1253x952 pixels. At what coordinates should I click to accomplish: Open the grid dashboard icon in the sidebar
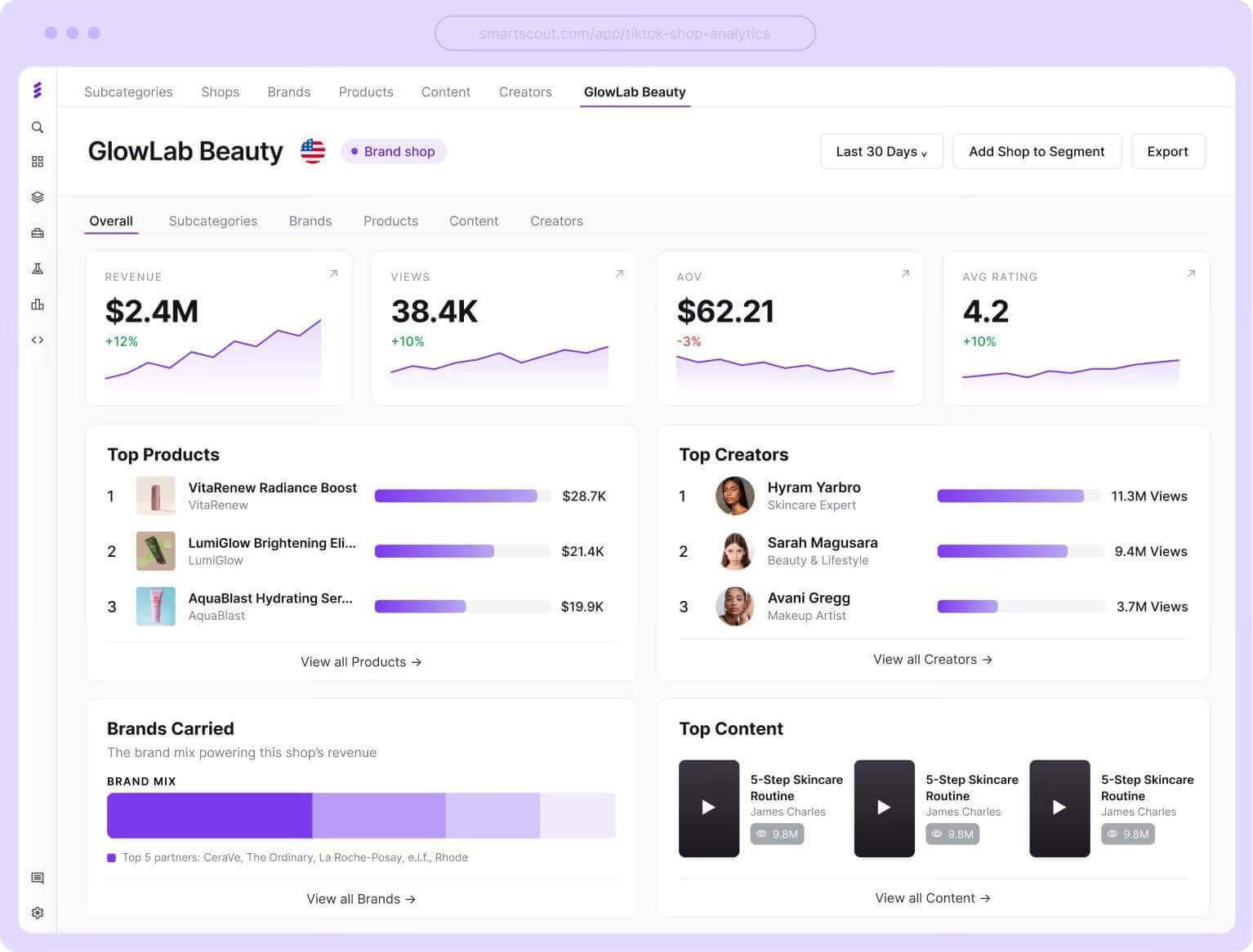pos(38,162)
